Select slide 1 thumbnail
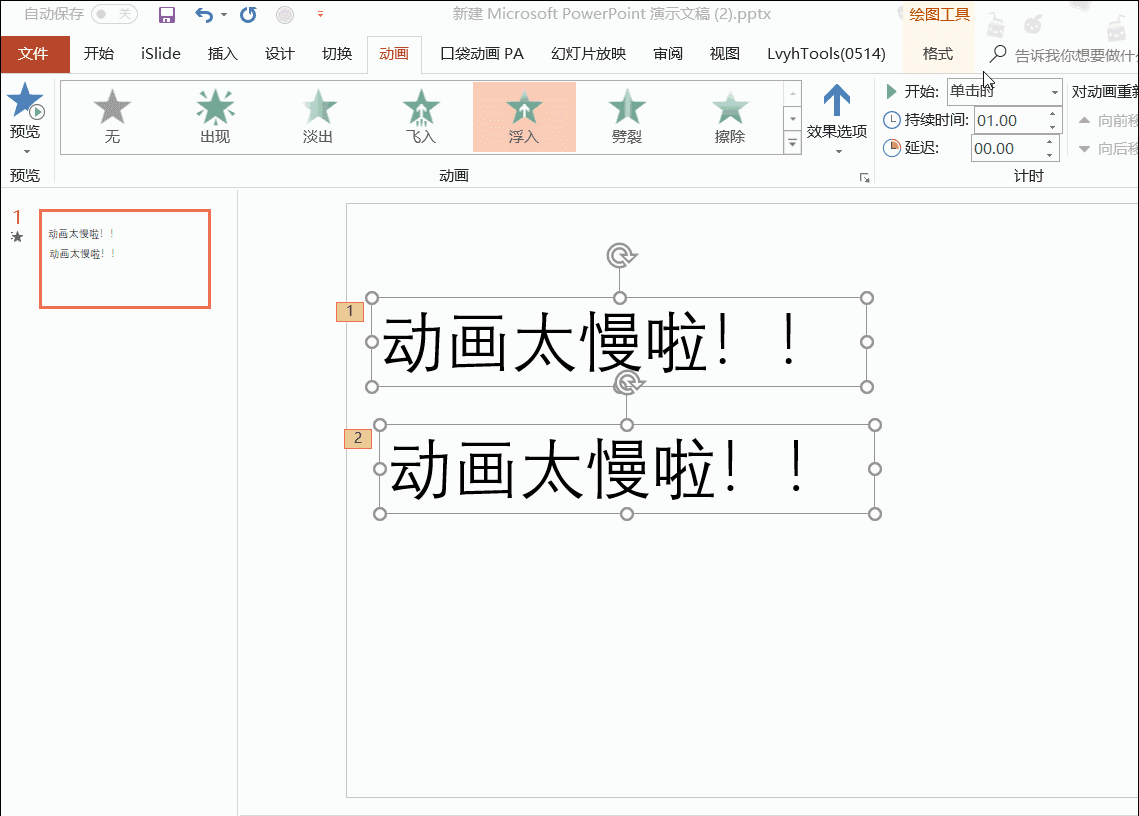 125,258
